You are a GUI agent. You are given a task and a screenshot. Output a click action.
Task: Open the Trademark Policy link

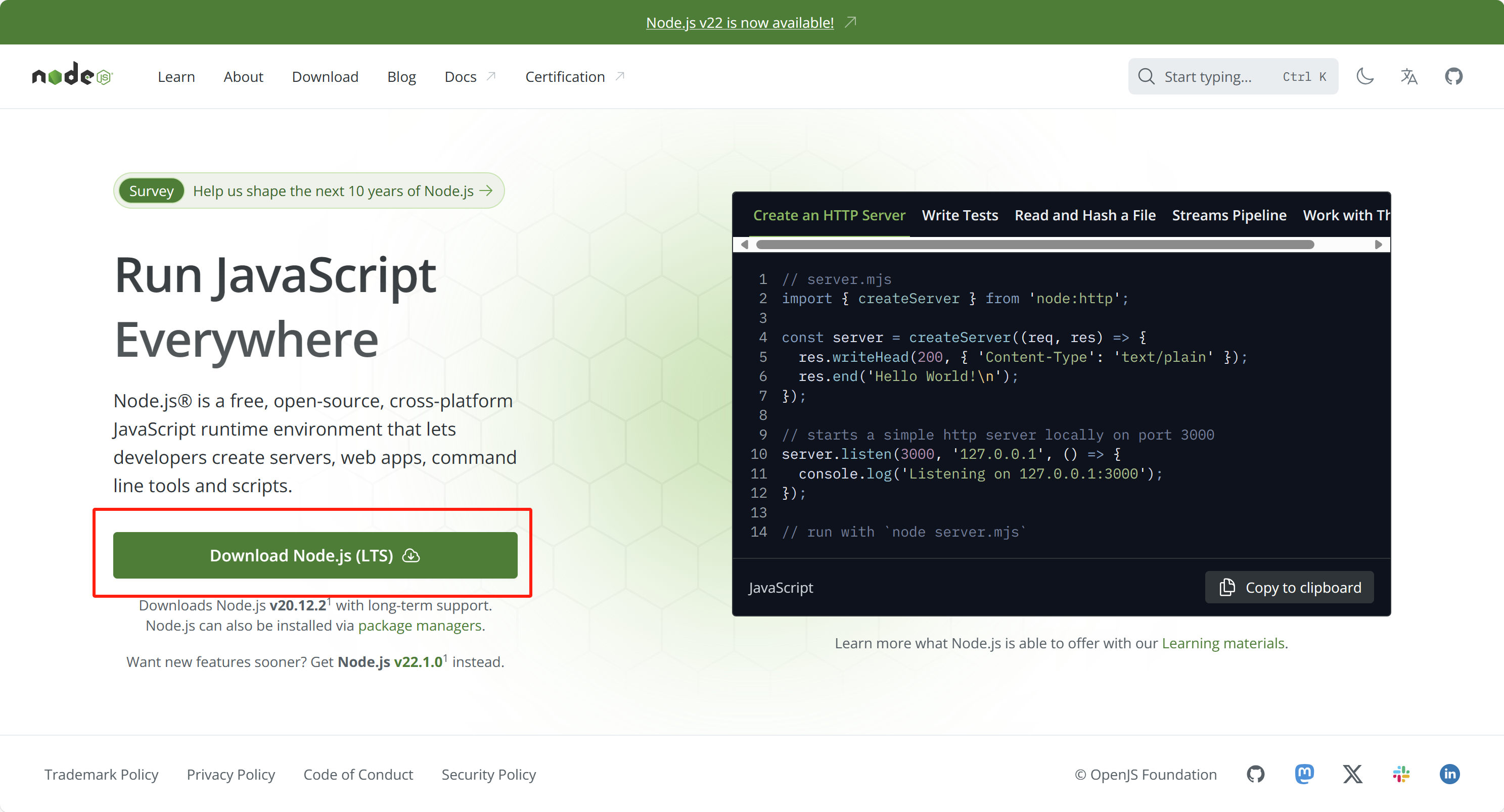click(x=101, y=774)
